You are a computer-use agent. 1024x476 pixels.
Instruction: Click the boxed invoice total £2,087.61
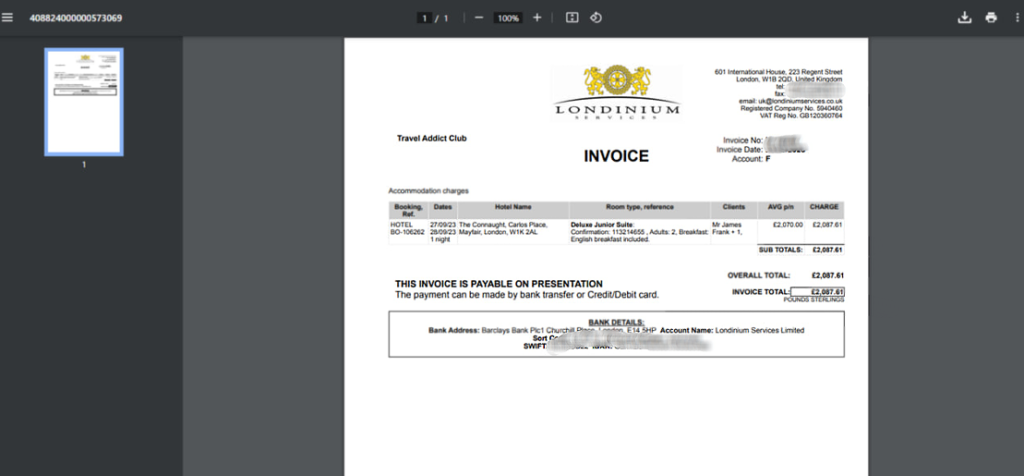click(818, 291)
